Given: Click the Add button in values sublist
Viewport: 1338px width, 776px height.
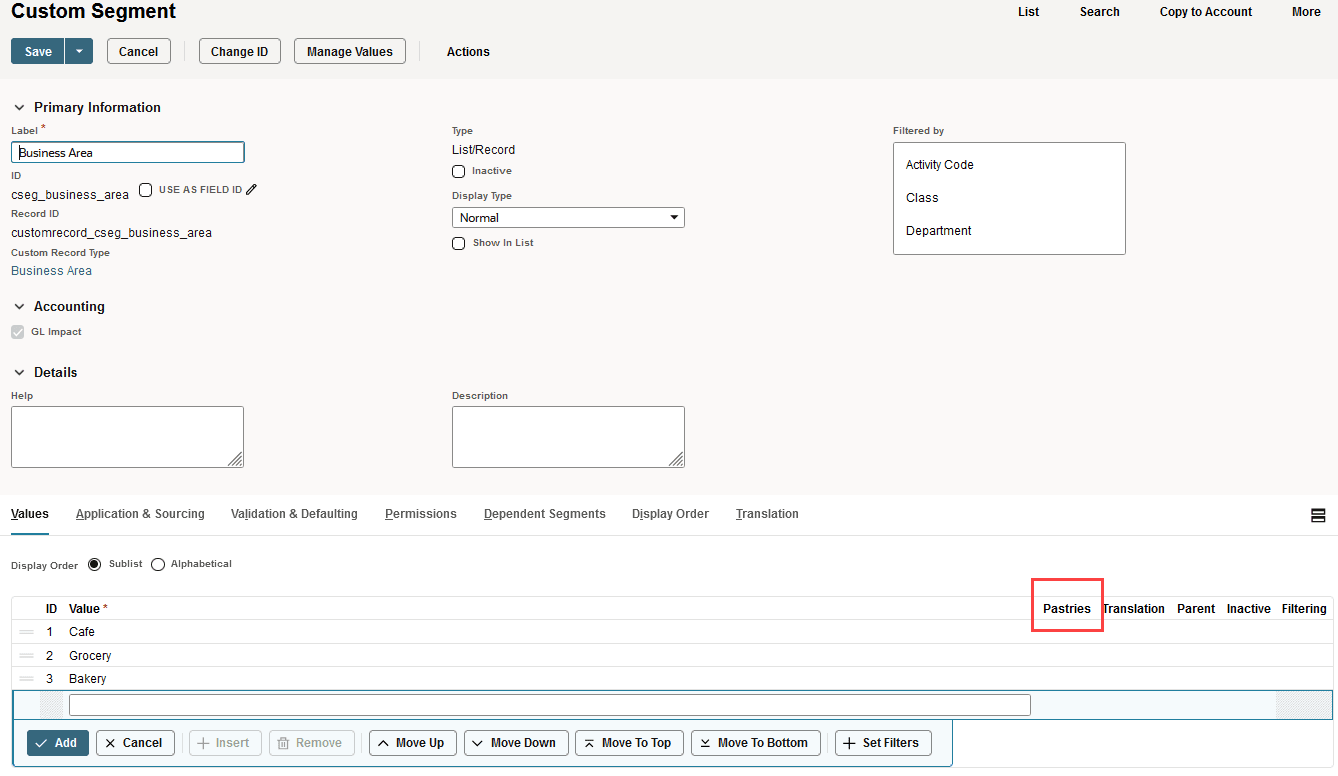Looking at the screenshot, I should pos(58,743).
